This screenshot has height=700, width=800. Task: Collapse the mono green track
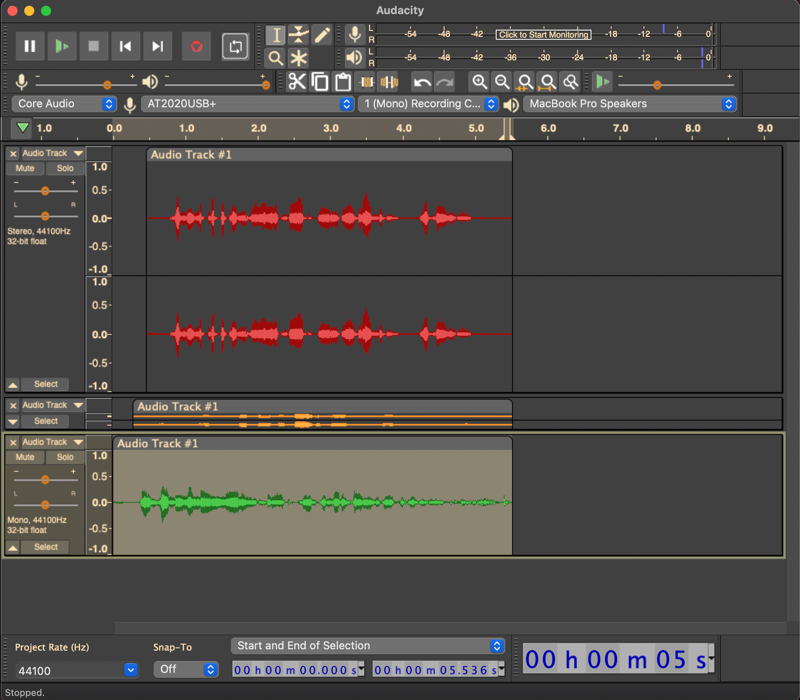[13, 547]
